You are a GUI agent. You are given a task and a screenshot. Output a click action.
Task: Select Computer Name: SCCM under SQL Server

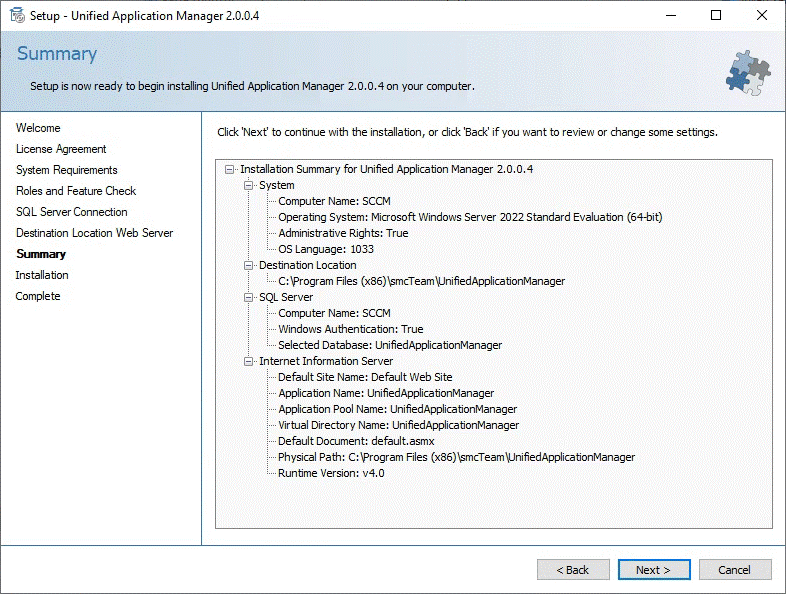click(334, 313)
